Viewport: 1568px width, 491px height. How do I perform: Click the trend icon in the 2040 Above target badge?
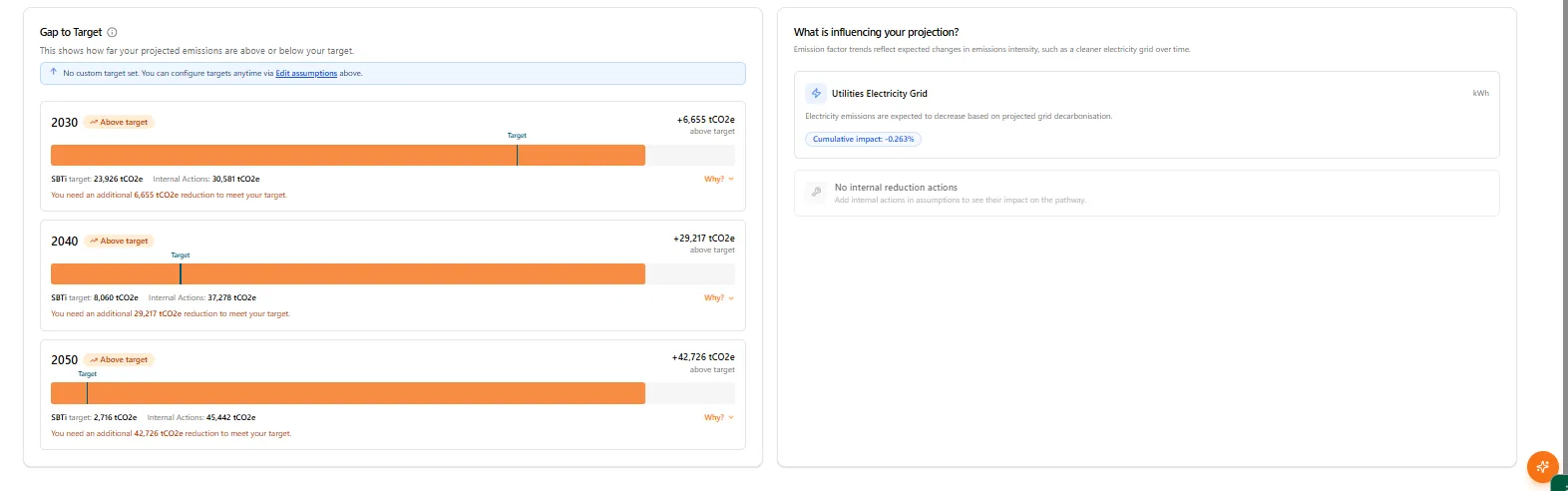click(x=94, y=242)
